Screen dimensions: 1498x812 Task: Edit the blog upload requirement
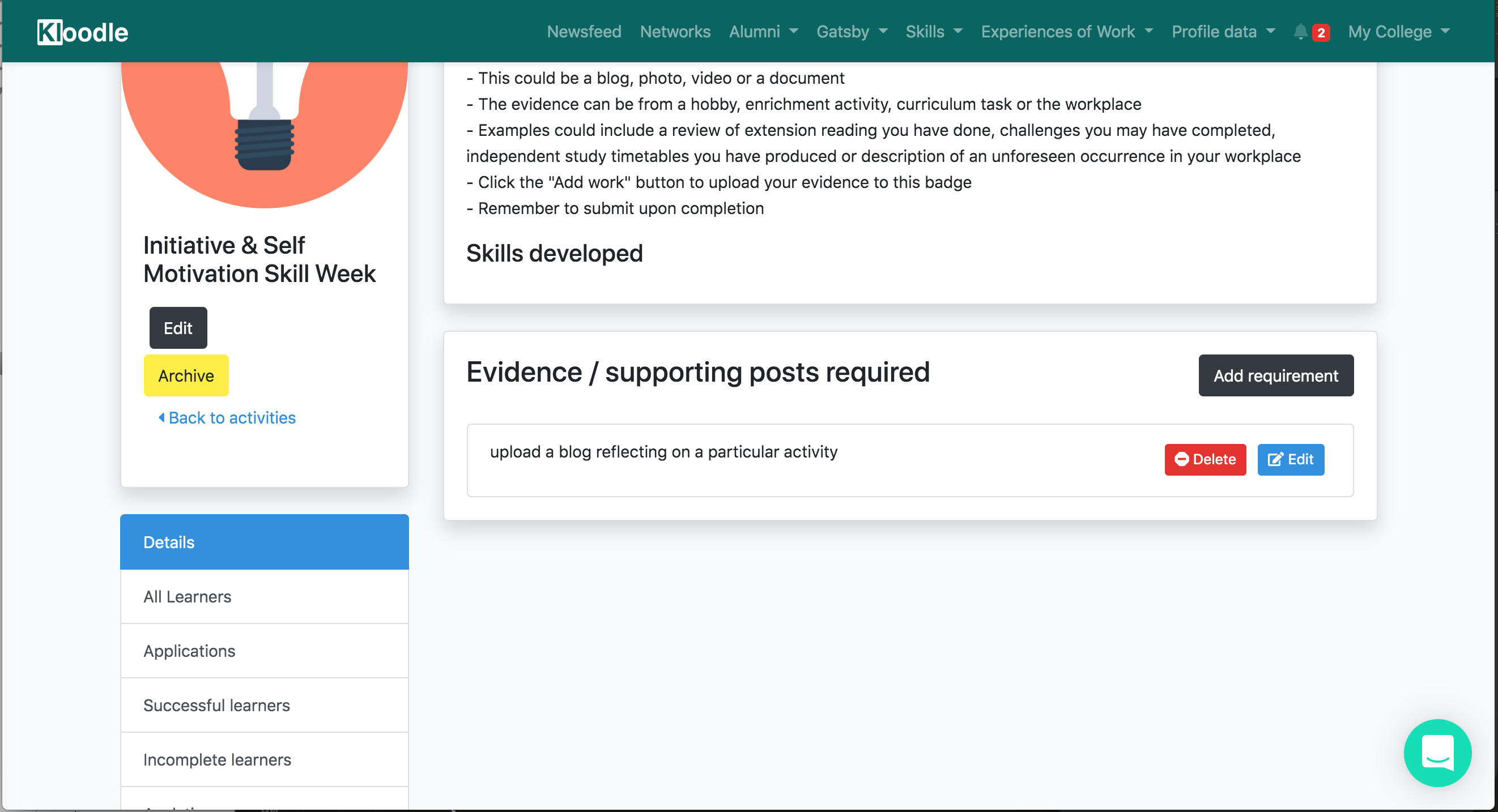click(x=1291, y=459)
